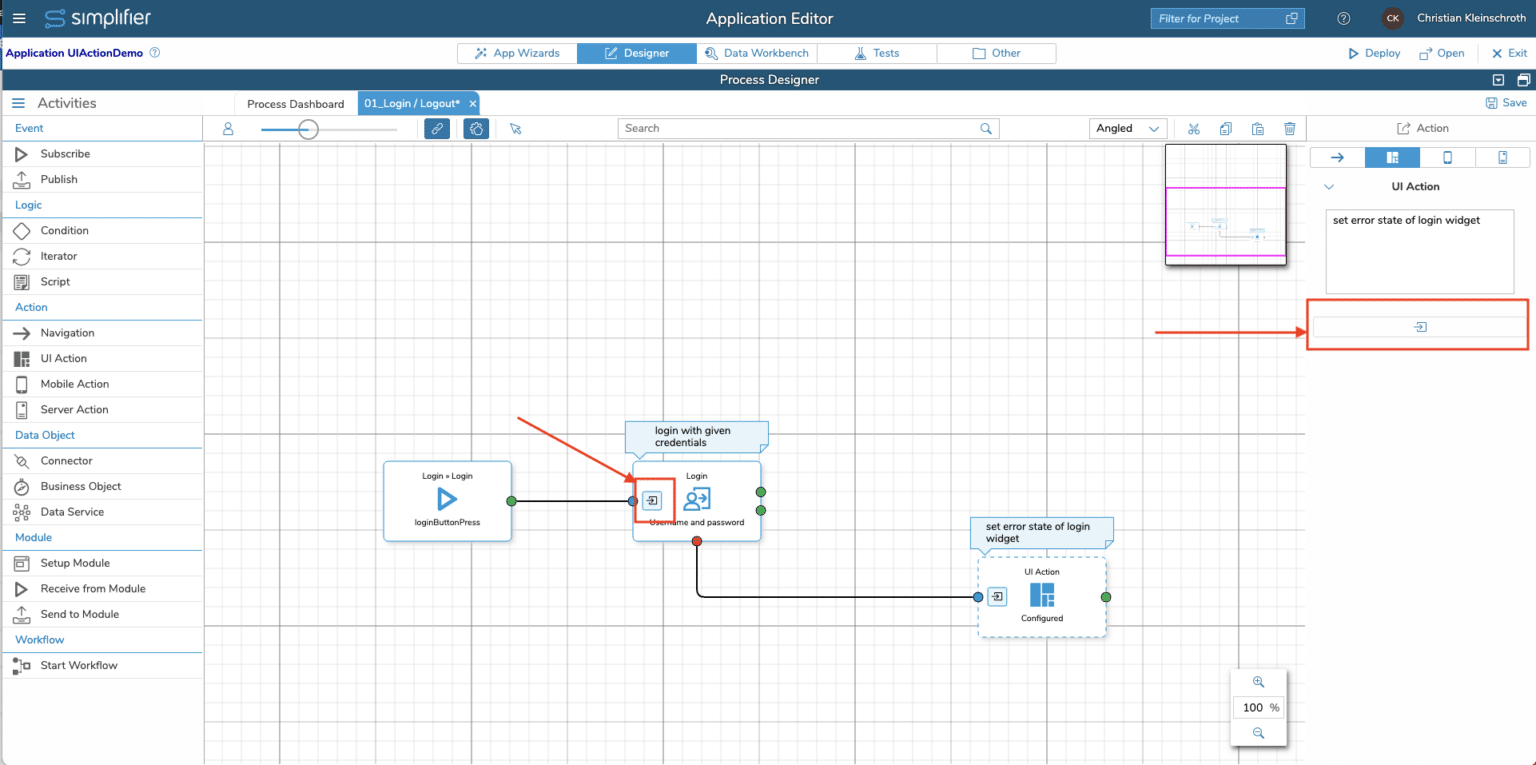Select mobile action type in Action panel
The width and height of the screenshot is (1536, 765).
(1447, 157)
